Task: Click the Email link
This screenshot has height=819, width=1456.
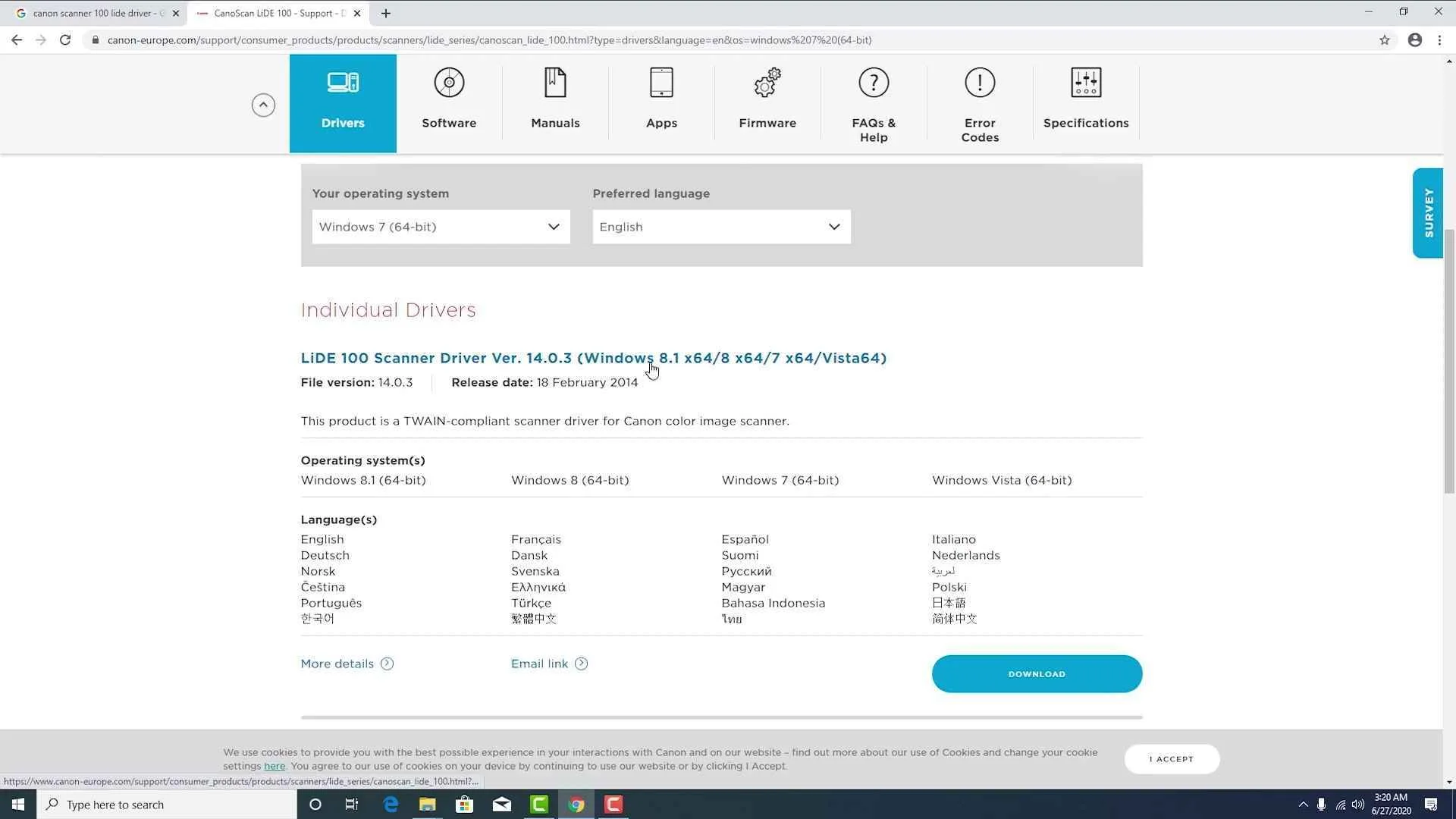Action: click(x=549, y=664)
